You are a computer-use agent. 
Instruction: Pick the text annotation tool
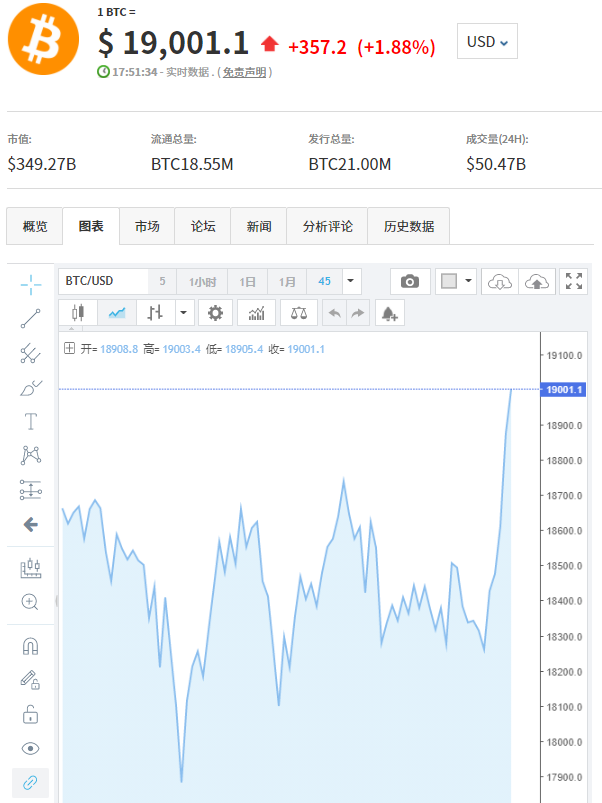(x=30, y=421)
